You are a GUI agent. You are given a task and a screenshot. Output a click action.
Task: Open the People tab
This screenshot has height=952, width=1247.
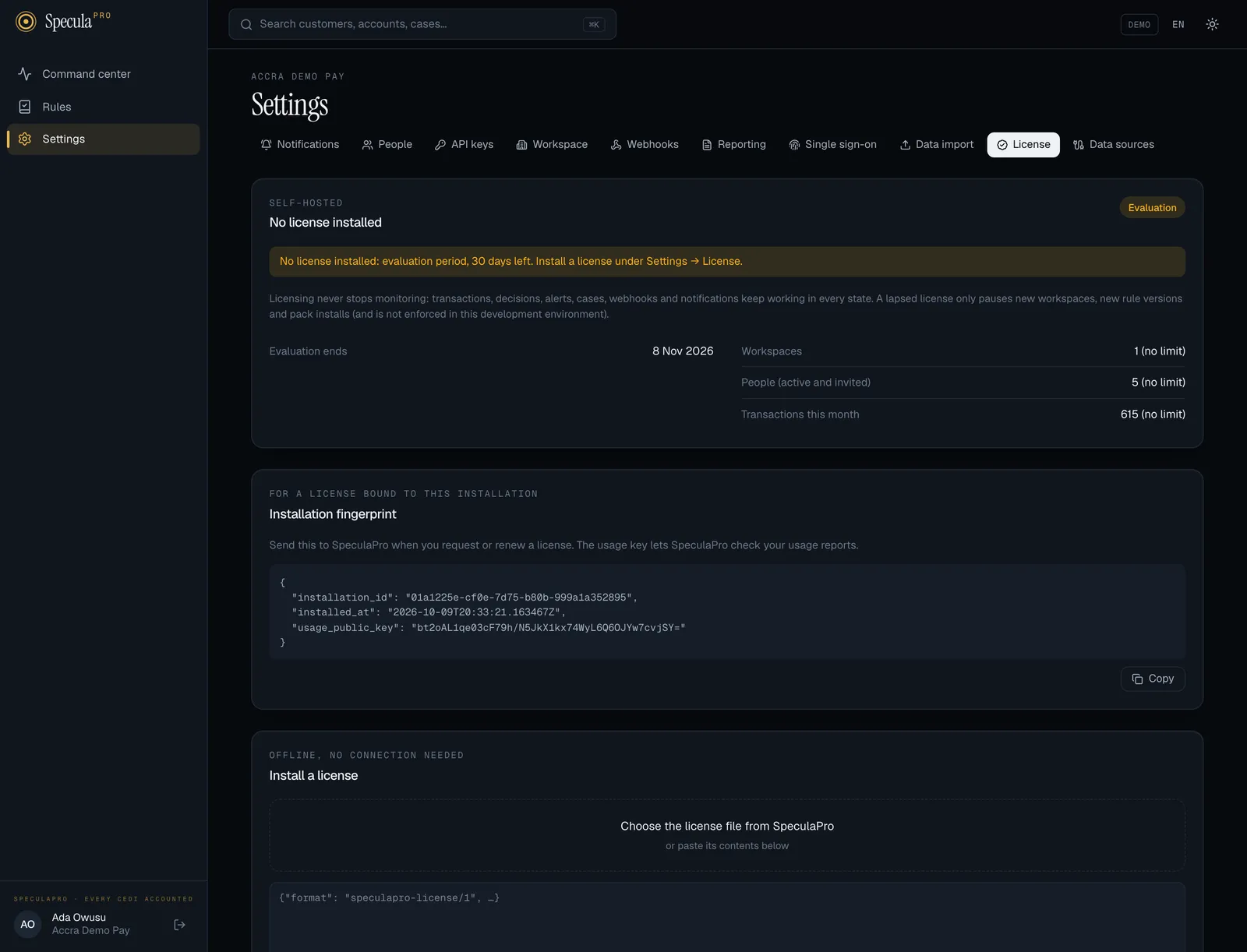click(387, 145)
